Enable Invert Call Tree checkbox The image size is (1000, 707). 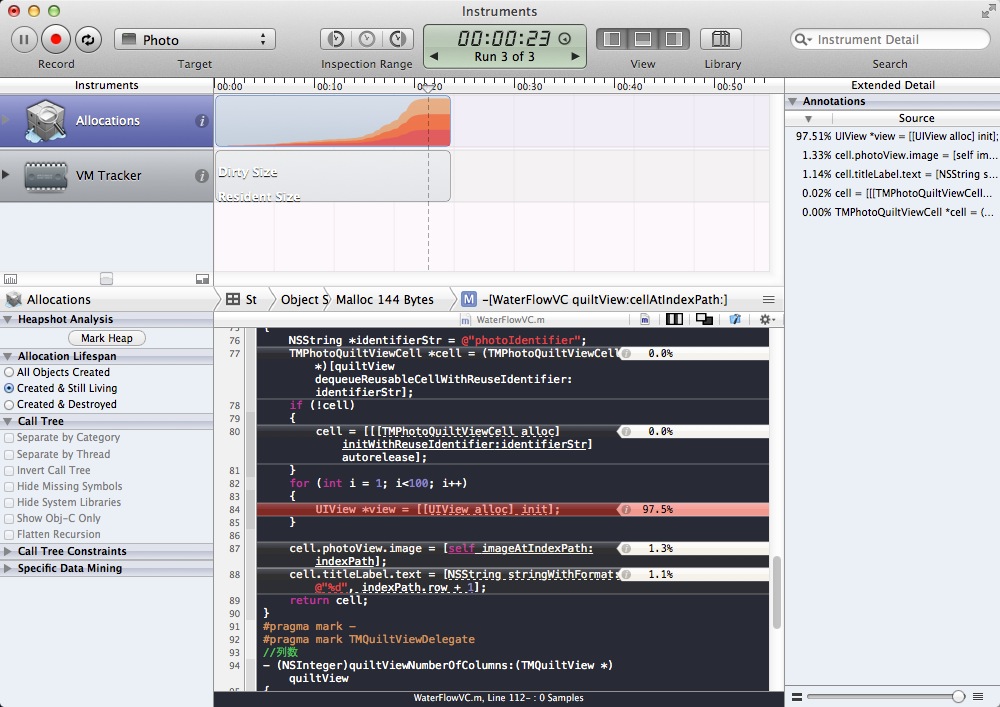tap(9, 470)
